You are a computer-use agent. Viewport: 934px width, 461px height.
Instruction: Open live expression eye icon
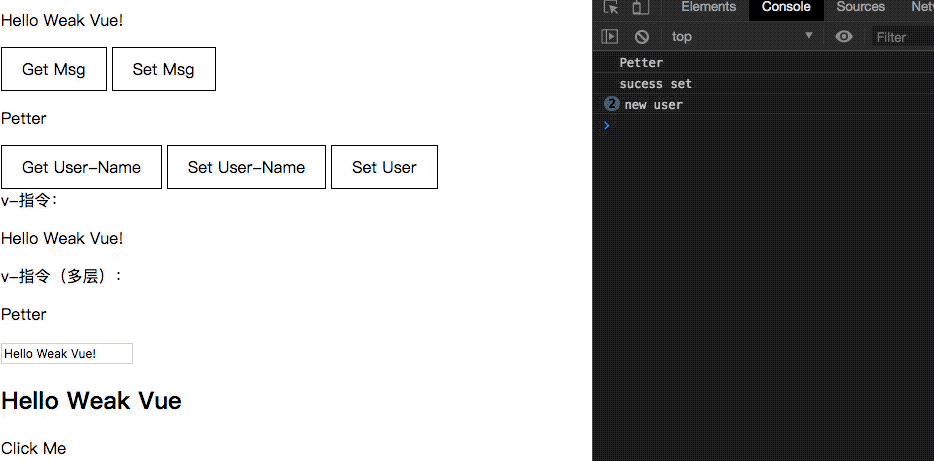coord(843,36)
